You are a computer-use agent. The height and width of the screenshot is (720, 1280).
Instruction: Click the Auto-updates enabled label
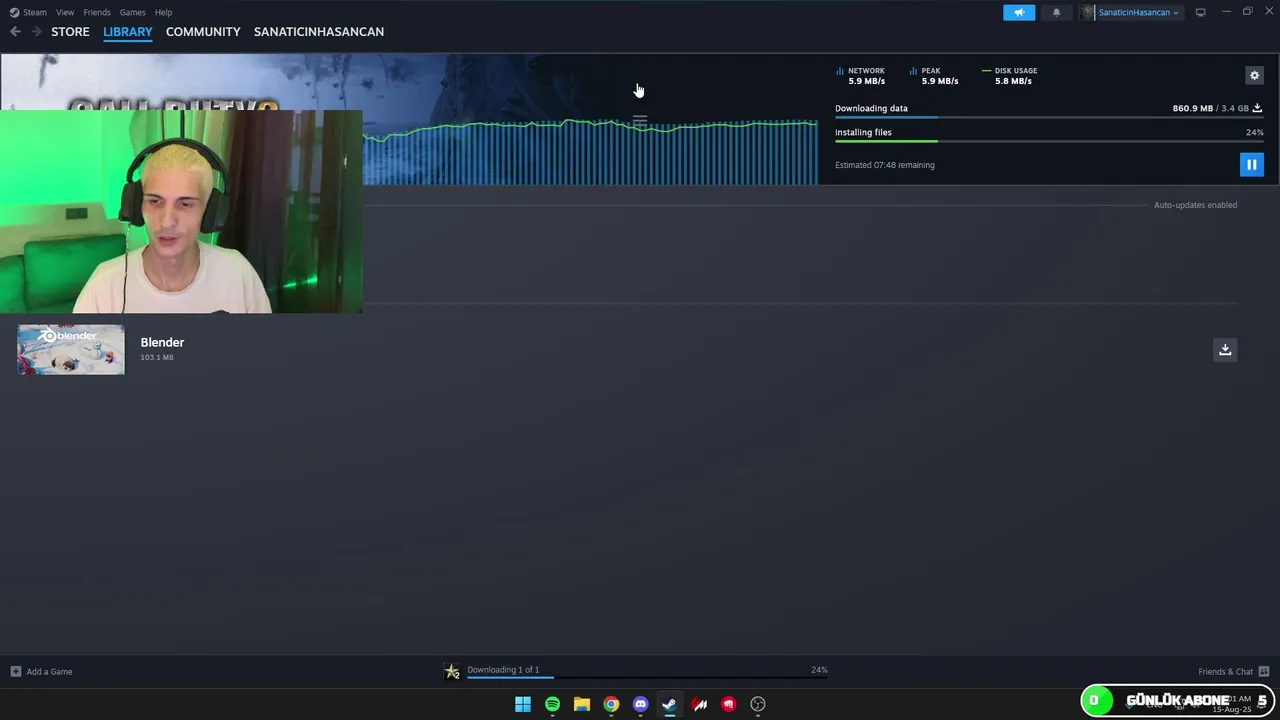point(1195,205)
